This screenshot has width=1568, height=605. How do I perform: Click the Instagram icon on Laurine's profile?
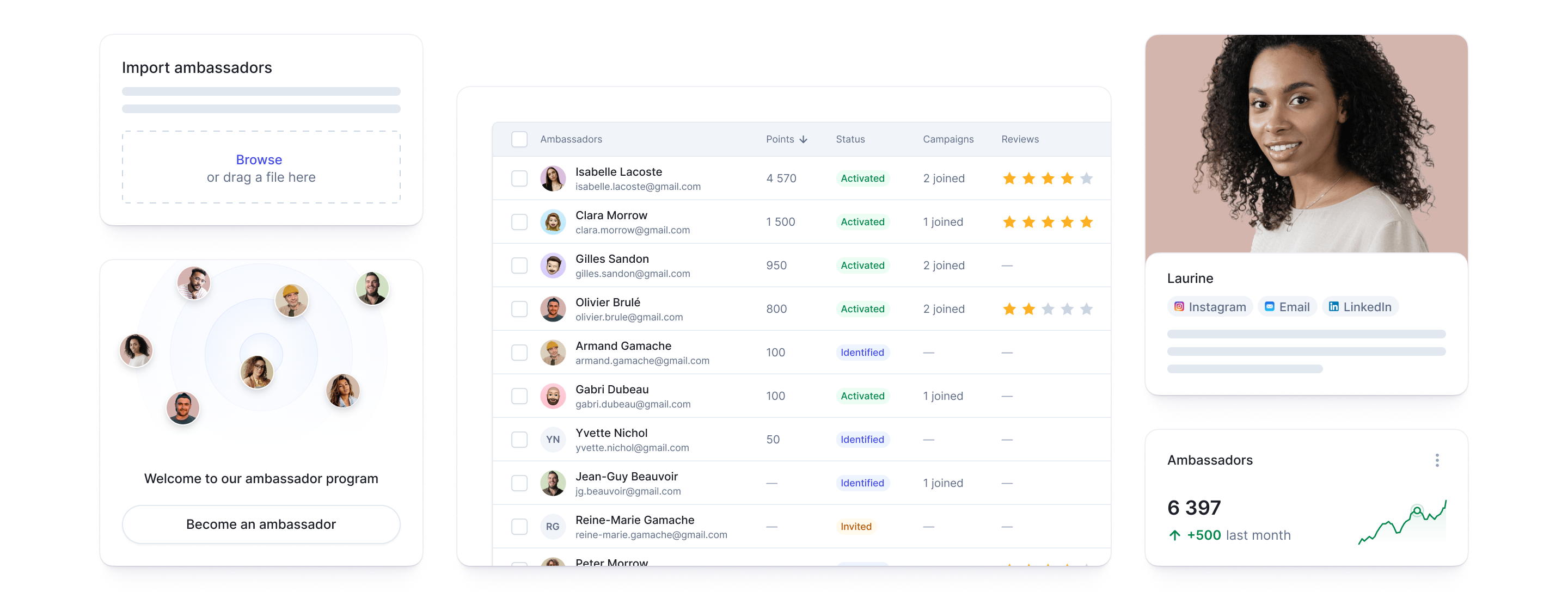[1178, 306]
